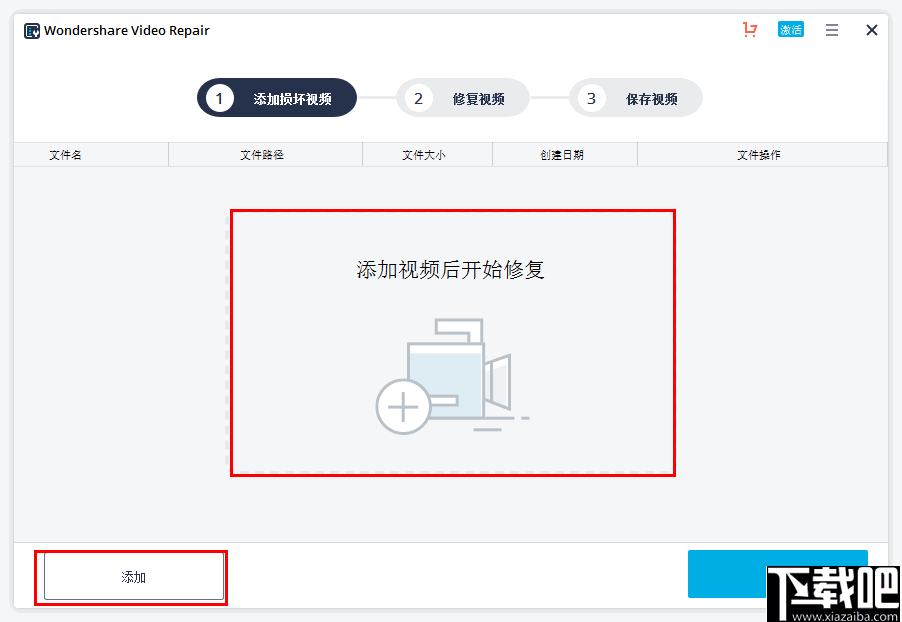
Task: Open the hamburger menu icon
Action: pos(831,30)
